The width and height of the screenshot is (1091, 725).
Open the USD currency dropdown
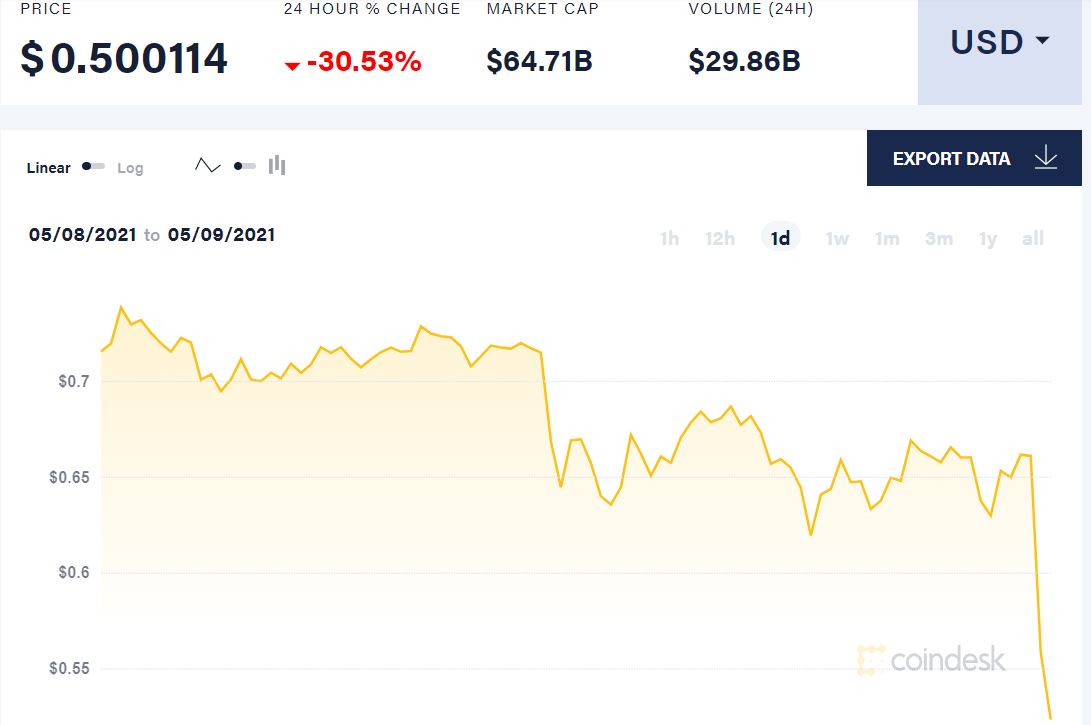pyautogui.click(x=1000, y=52)
